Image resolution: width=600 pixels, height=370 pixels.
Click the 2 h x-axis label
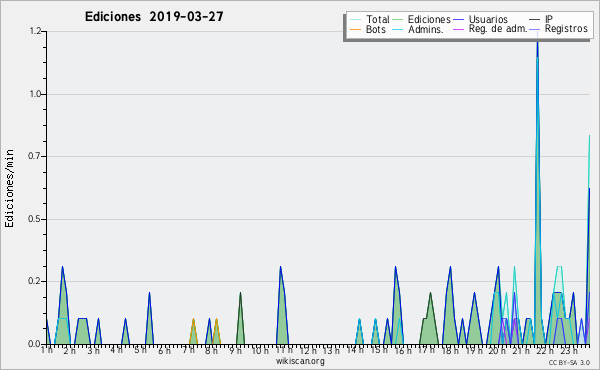[70, 350]
